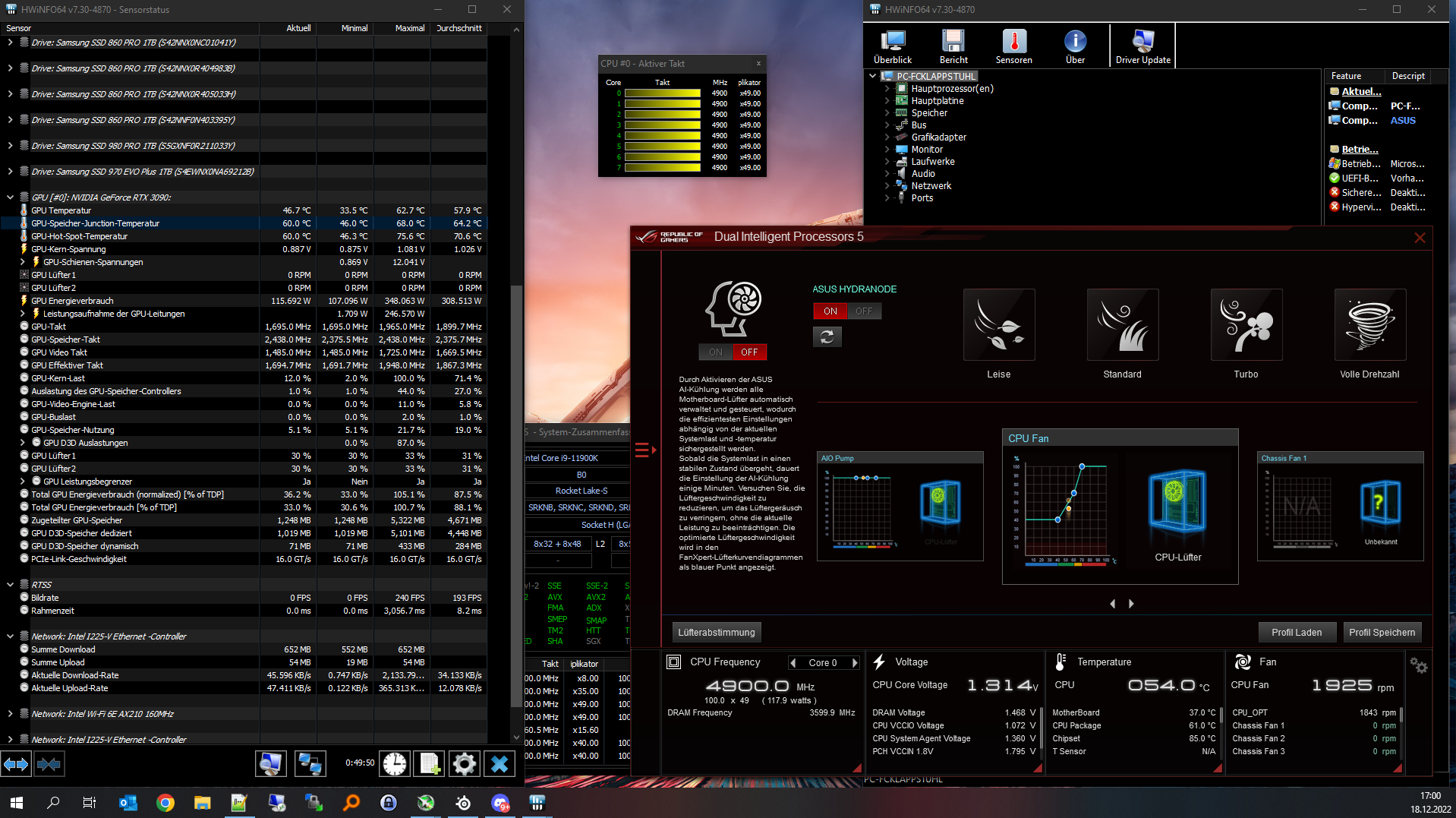The image size is (1456, 818).
Task: Click the collapse columns arrows button
Action: pos(49,764)
